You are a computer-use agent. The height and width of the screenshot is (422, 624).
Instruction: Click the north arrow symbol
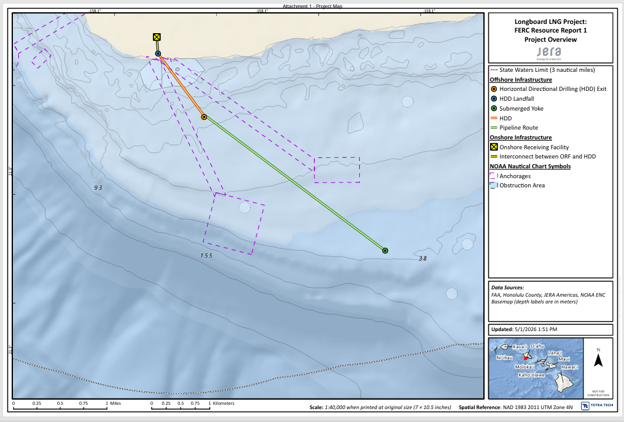[x=598, y=360]
